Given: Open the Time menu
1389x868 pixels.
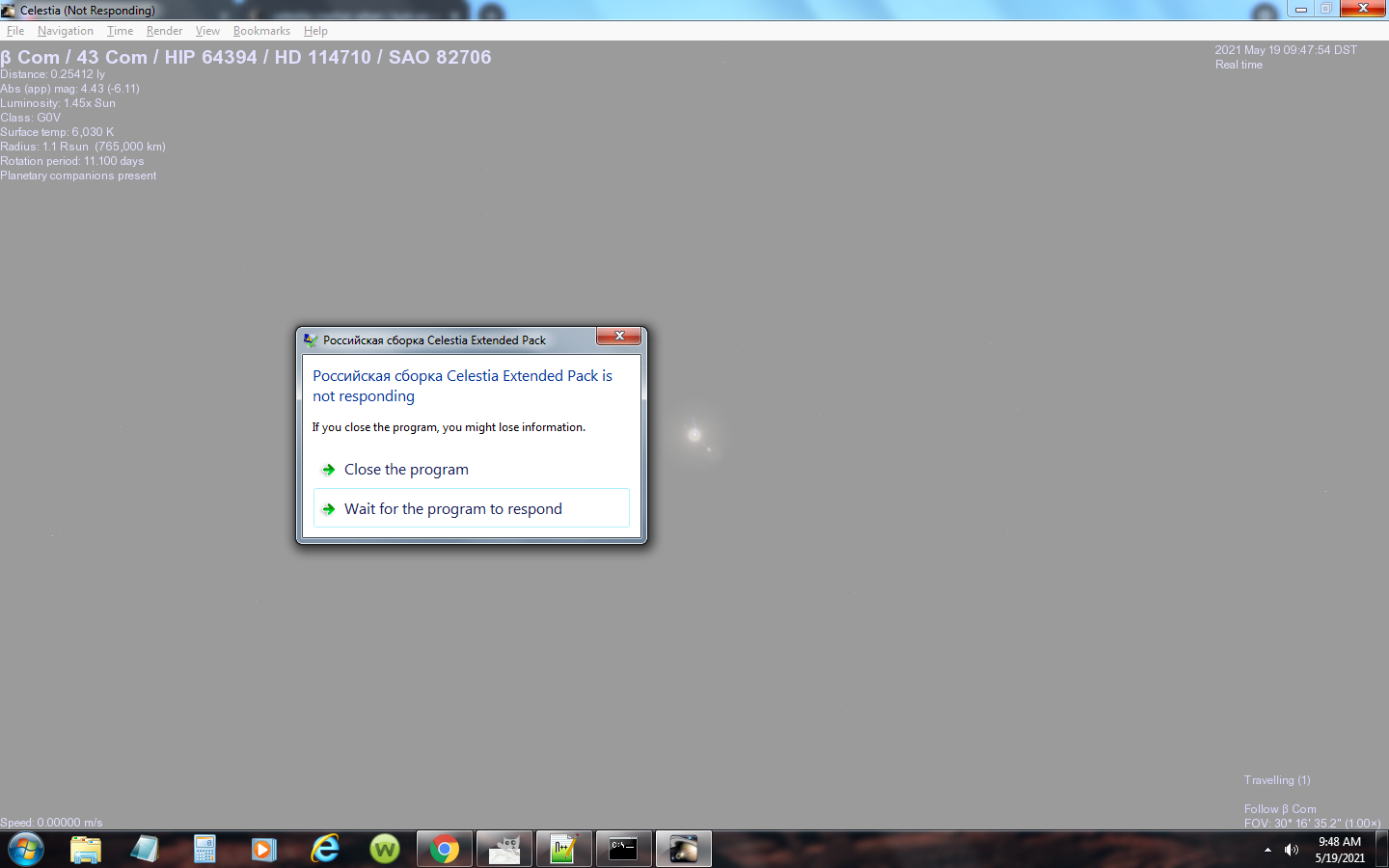Looking at the screenshot, I should pos(120,31).
